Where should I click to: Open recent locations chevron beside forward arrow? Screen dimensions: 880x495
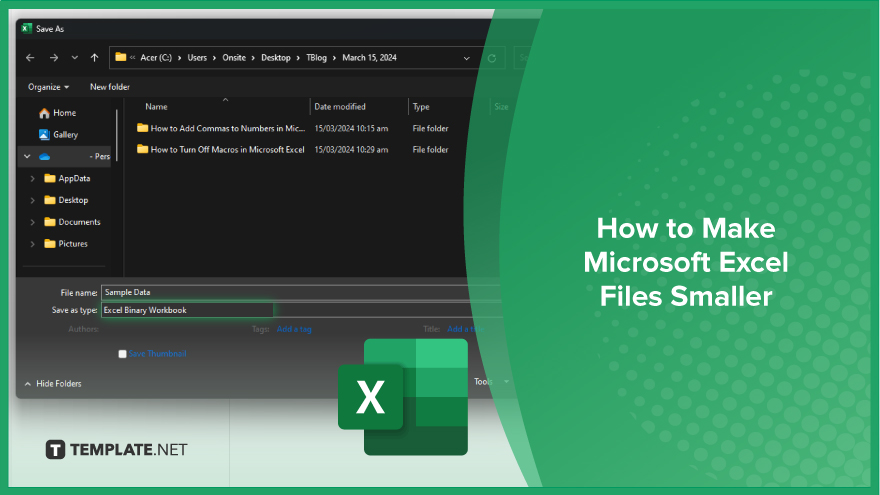pyautogui.click(x=75, y=58)
